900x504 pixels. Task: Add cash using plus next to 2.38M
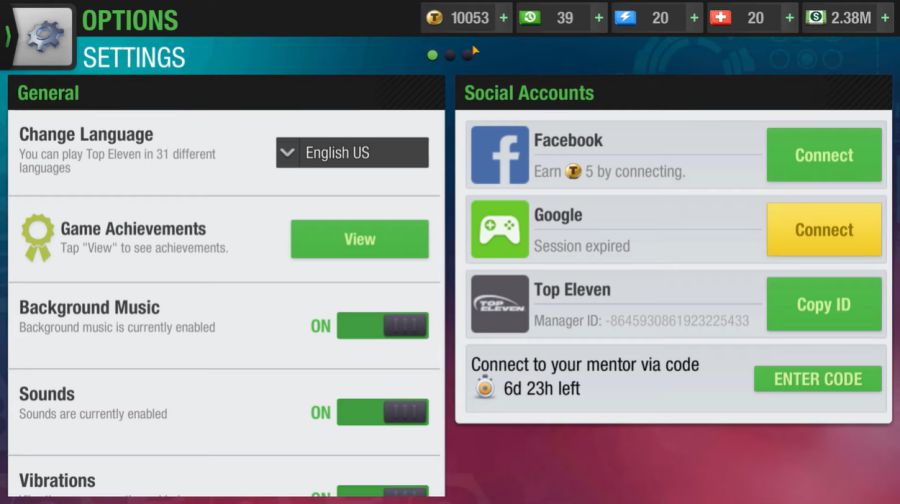(x=885, y=18)
